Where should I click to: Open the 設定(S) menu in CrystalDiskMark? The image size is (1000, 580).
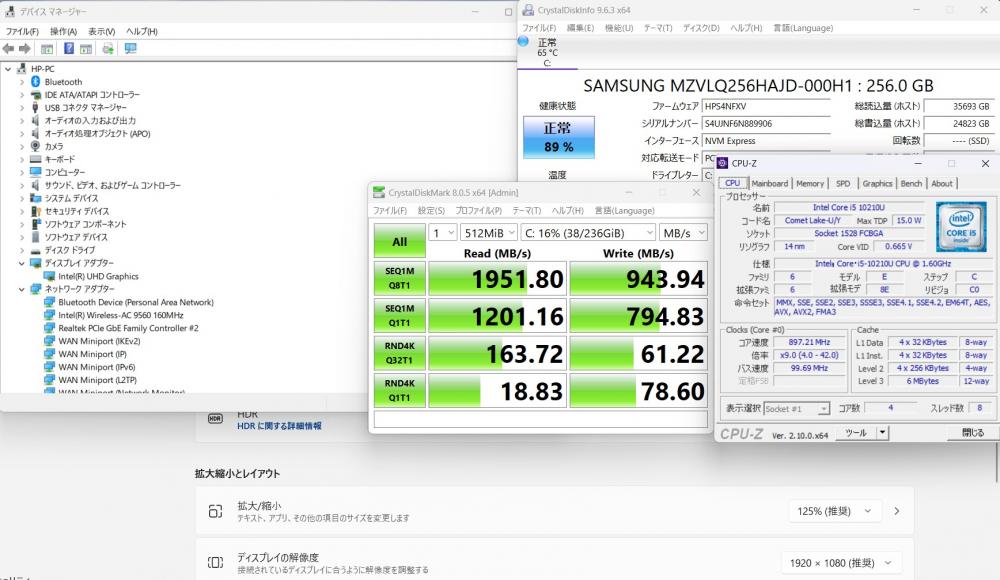point(431,211)
